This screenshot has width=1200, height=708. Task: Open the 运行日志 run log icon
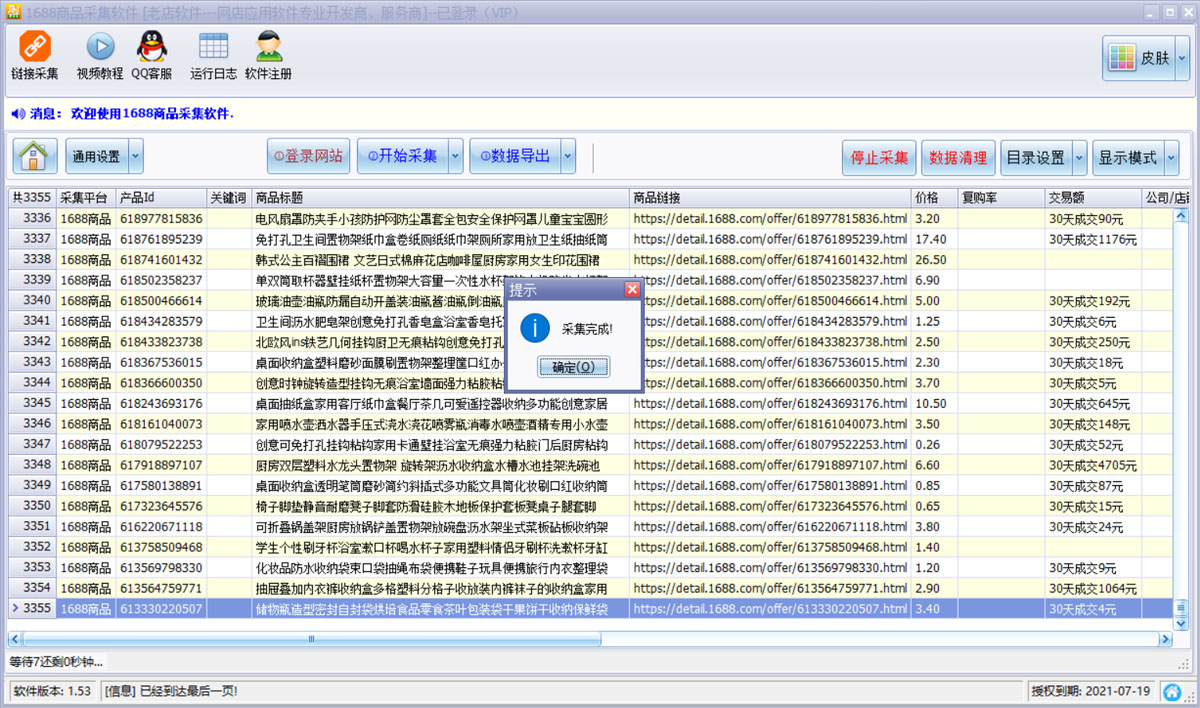(x=213, y=47)
